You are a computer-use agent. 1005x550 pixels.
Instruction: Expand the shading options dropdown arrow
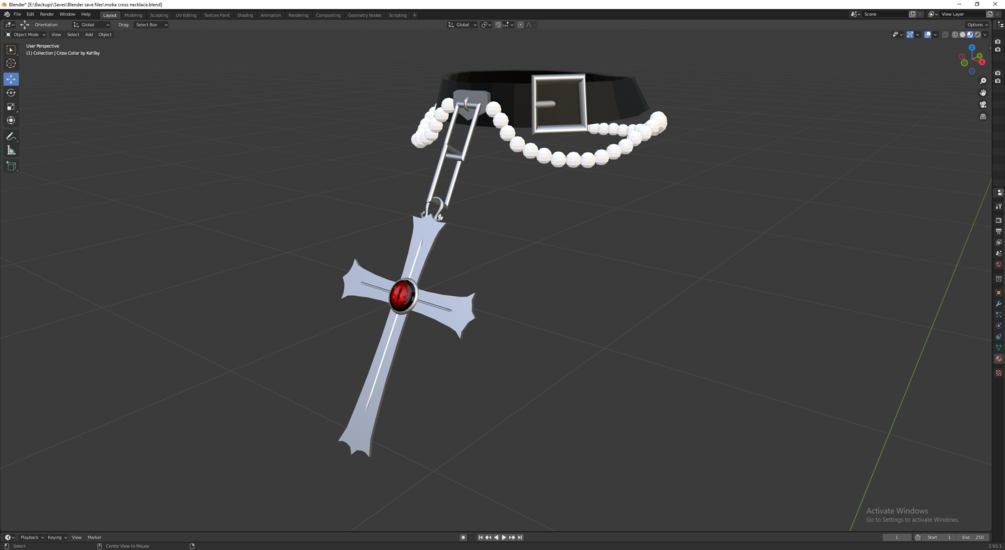[x=985, y=35]
